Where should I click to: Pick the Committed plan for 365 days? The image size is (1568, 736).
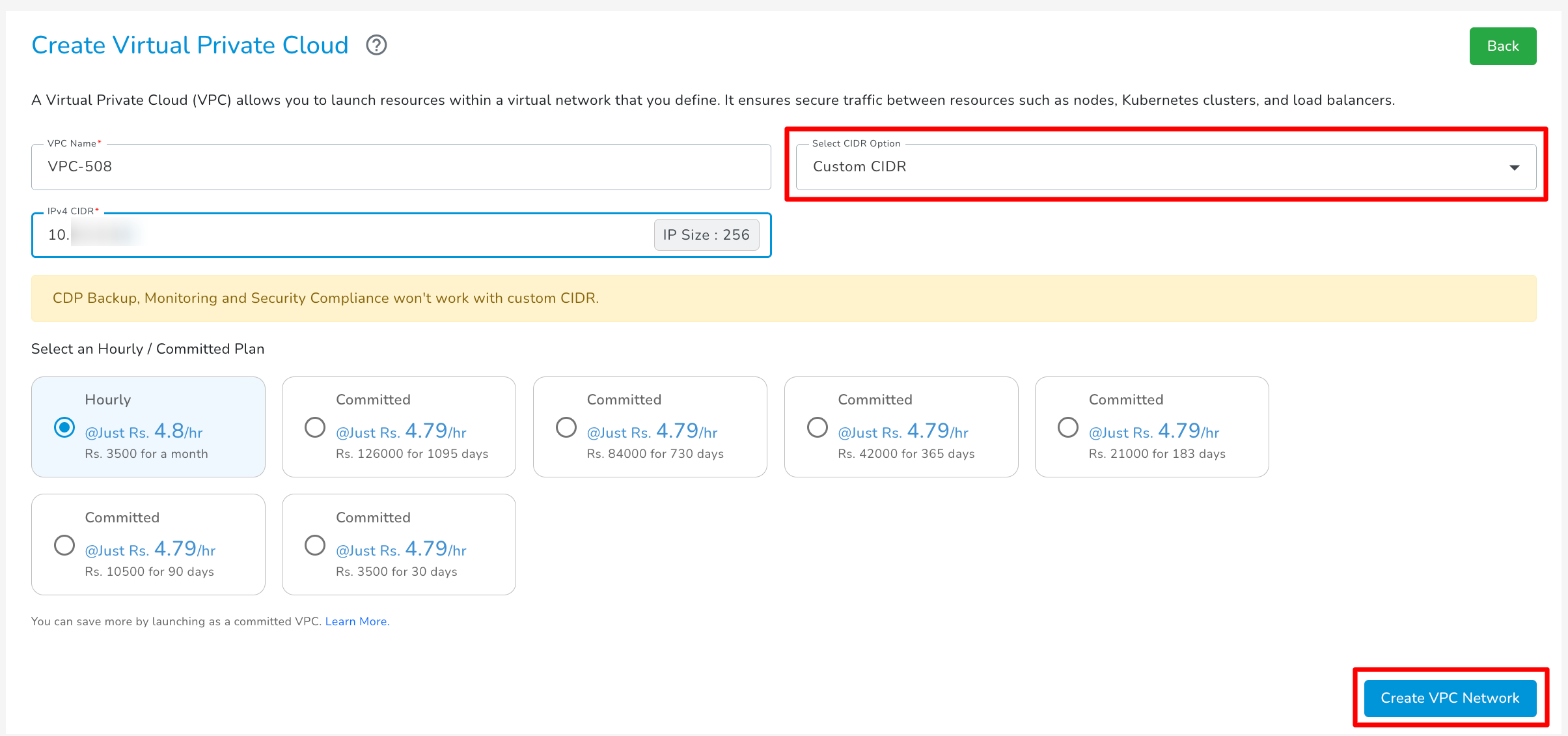(x=817, y=427)
